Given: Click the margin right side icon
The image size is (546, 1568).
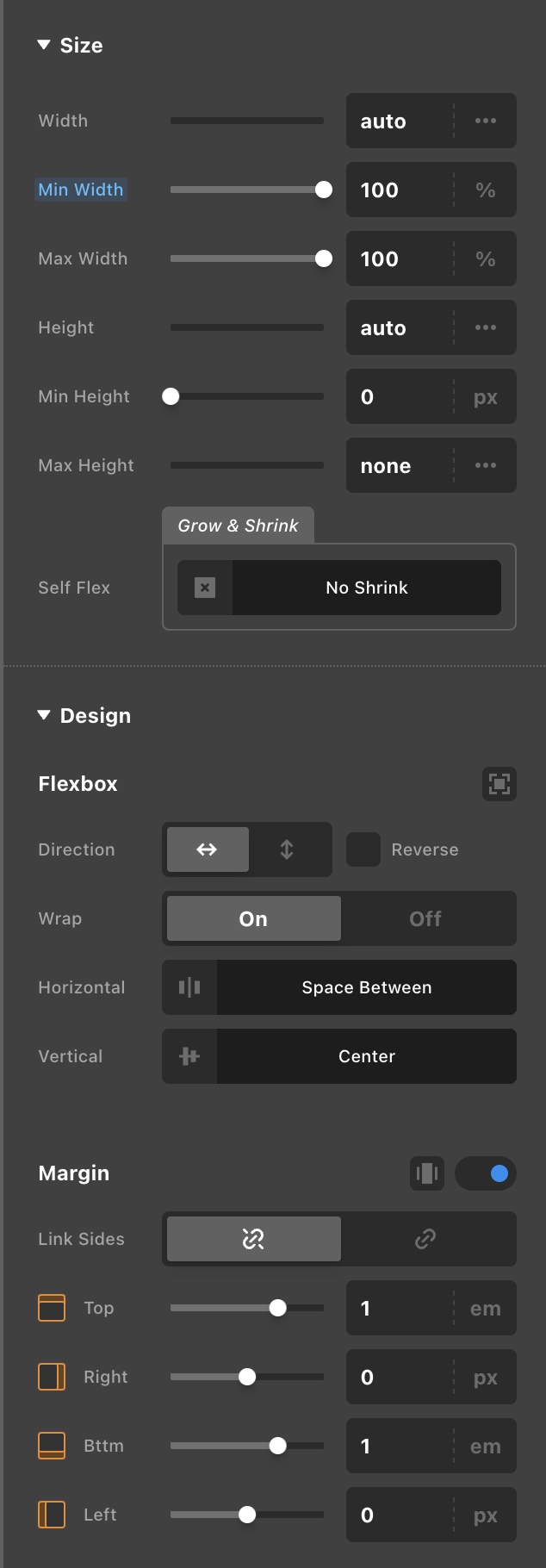Looking at the screenshot, I should 52,1377.
